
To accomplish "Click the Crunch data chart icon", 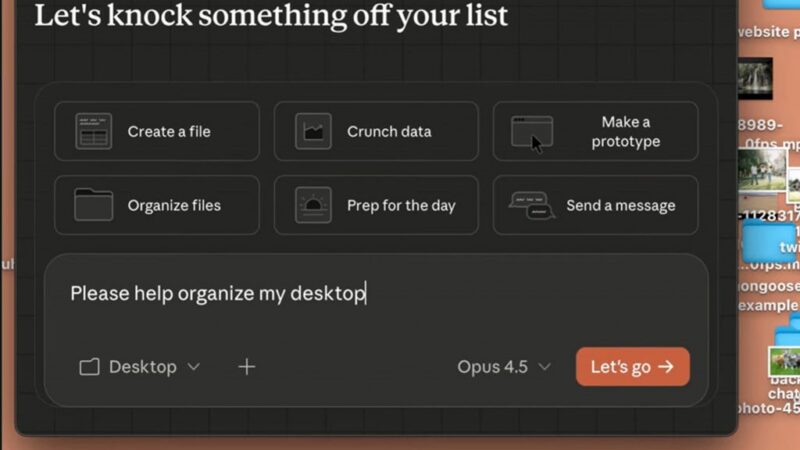I will pyautogui.click(x=313, y=131).
